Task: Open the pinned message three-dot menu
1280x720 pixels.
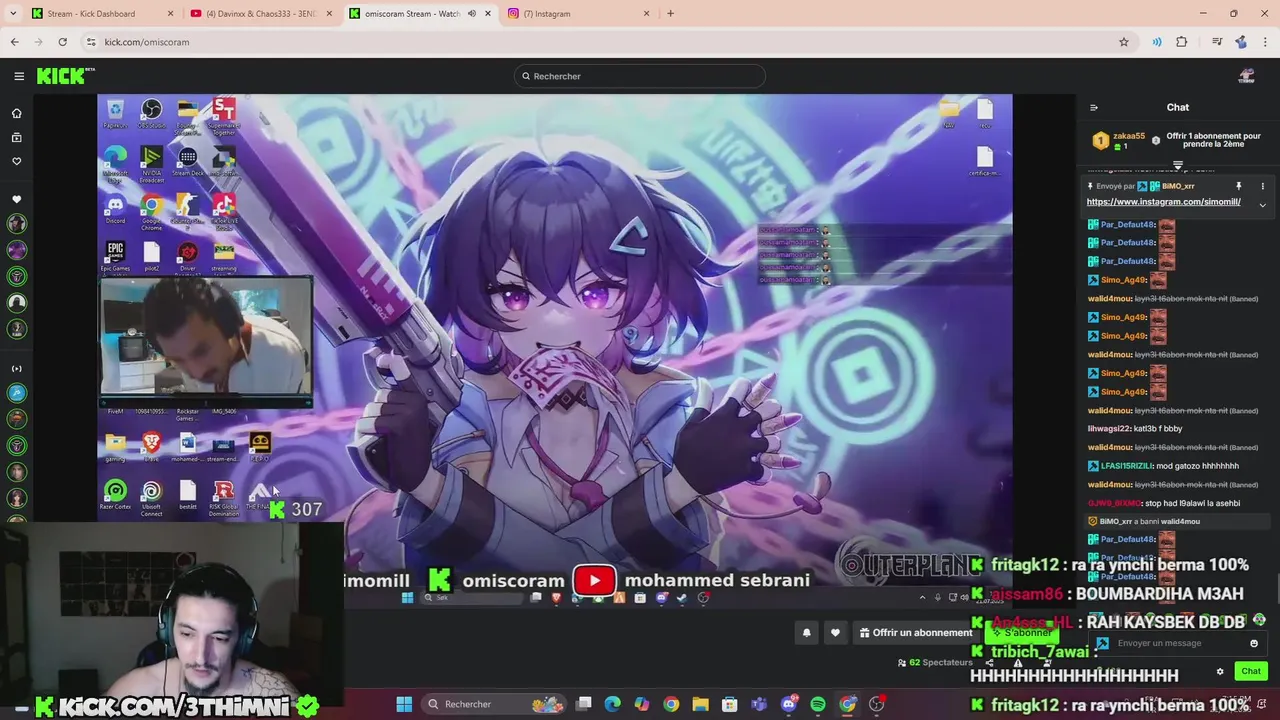Action: coord(1262,186)
